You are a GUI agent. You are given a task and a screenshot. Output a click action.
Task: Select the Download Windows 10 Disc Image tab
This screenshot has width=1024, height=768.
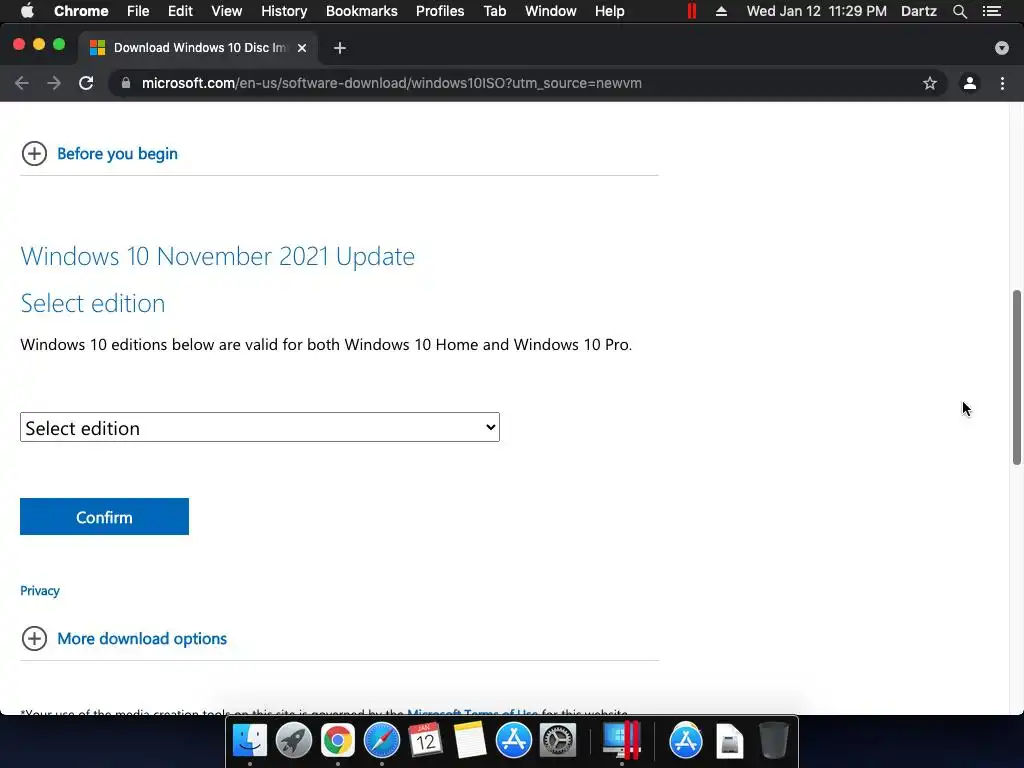pos(199,48)
